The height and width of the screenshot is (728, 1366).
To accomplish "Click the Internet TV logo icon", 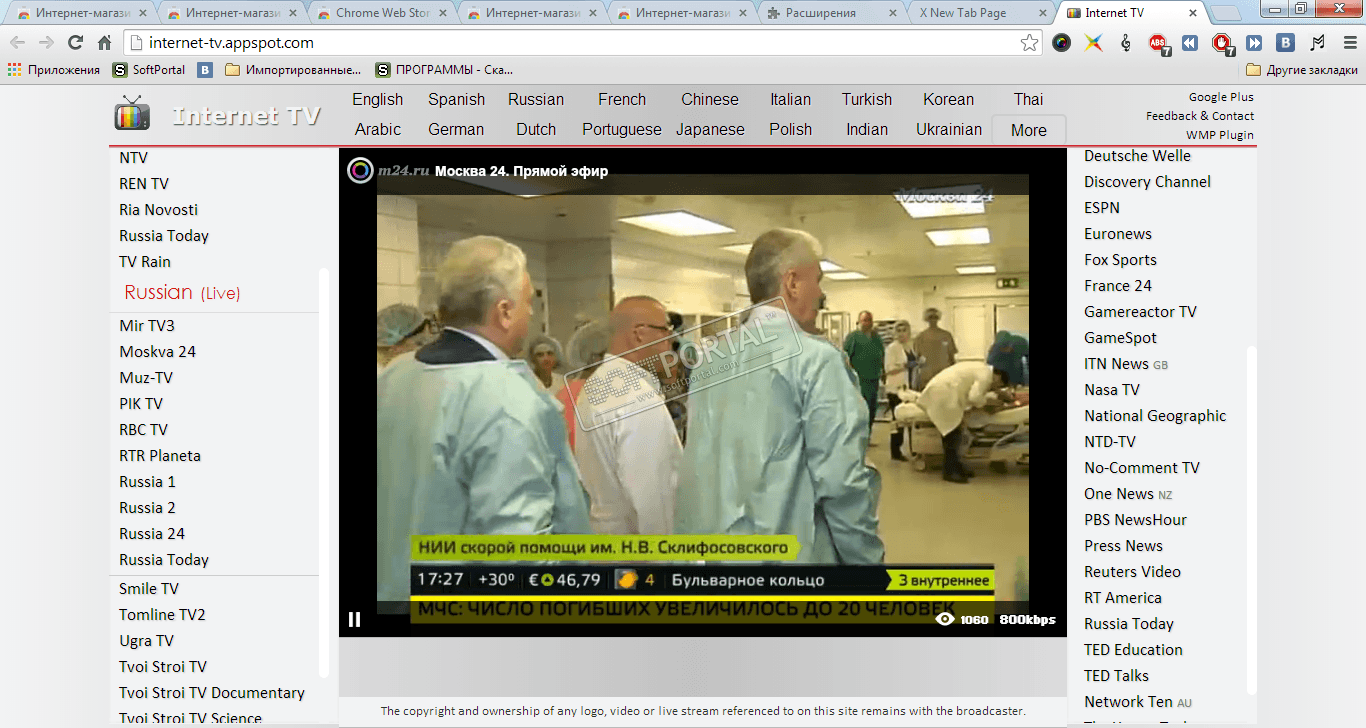I will (132, 114).
